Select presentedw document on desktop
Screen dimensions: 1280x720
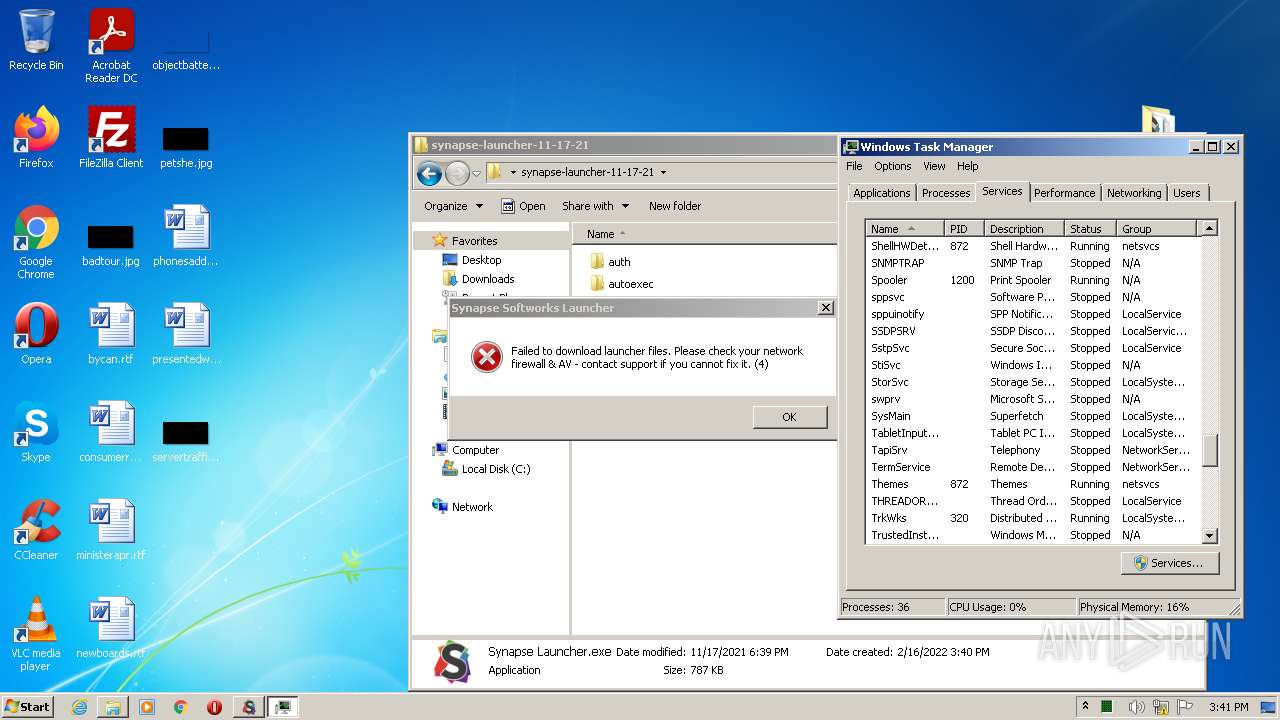[186, 334]
